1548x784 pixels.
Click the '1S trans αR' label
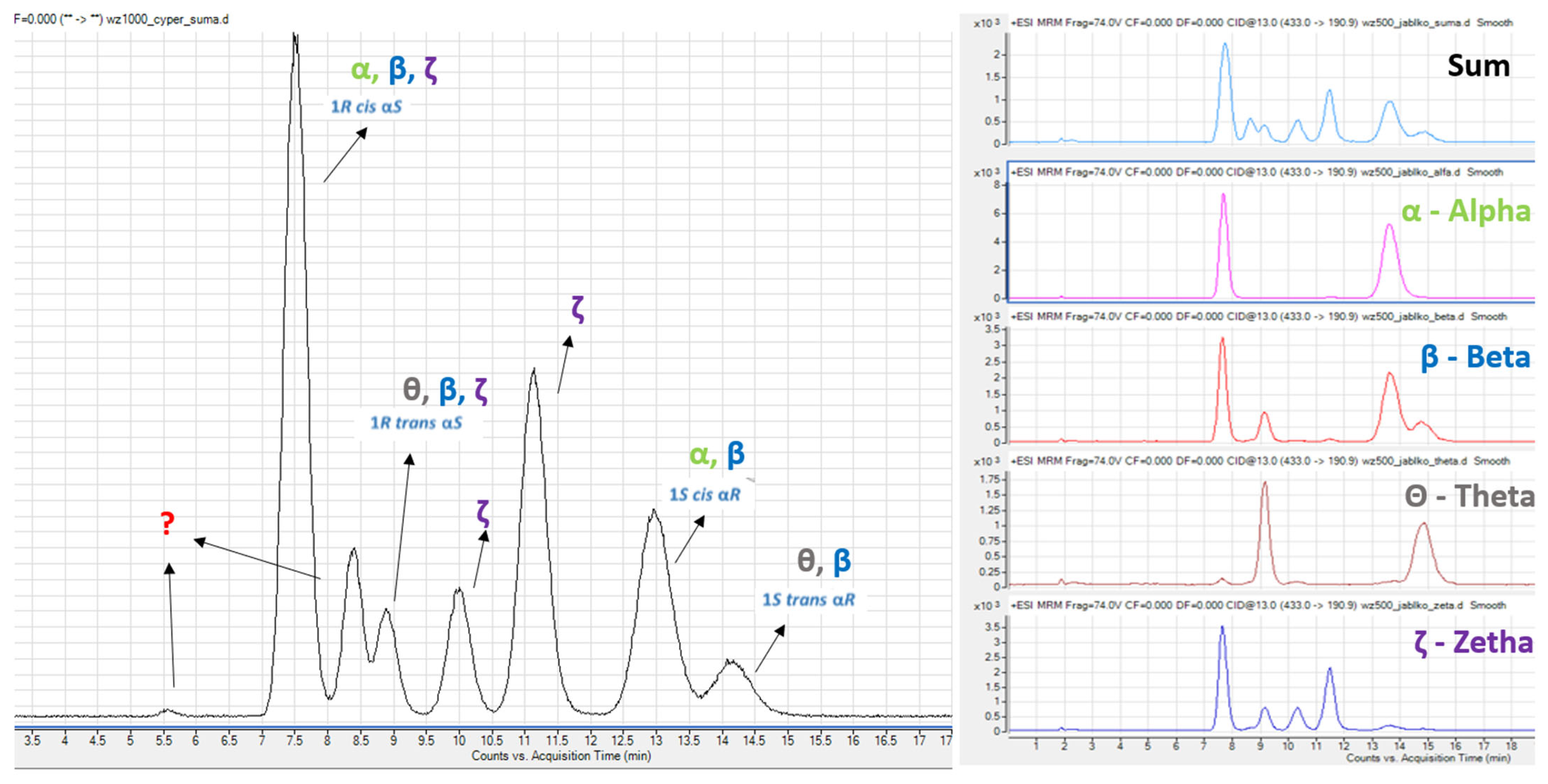click(808, 600)
